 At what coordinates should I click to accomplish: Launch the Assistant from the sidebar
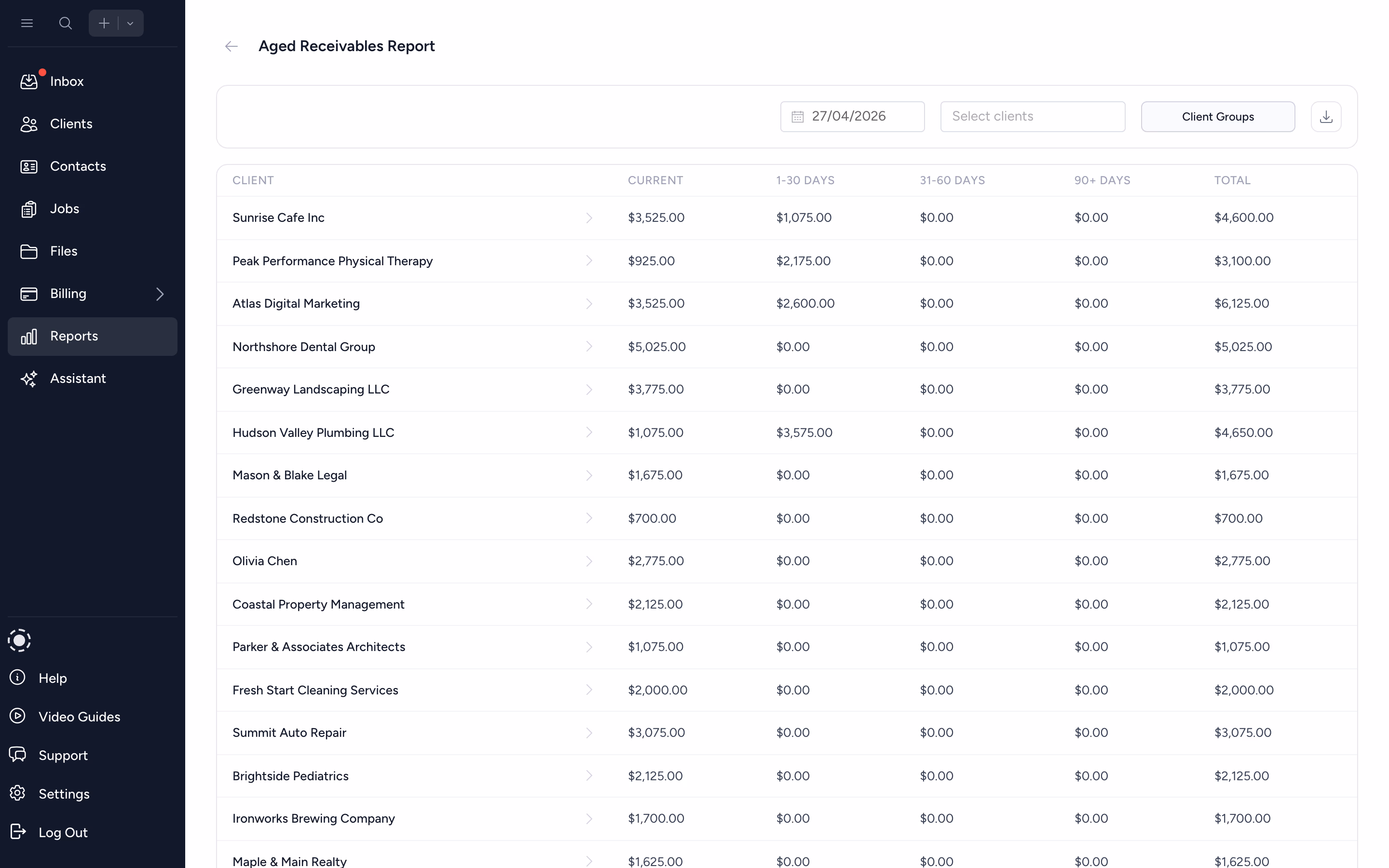click(x=78, y=379)
